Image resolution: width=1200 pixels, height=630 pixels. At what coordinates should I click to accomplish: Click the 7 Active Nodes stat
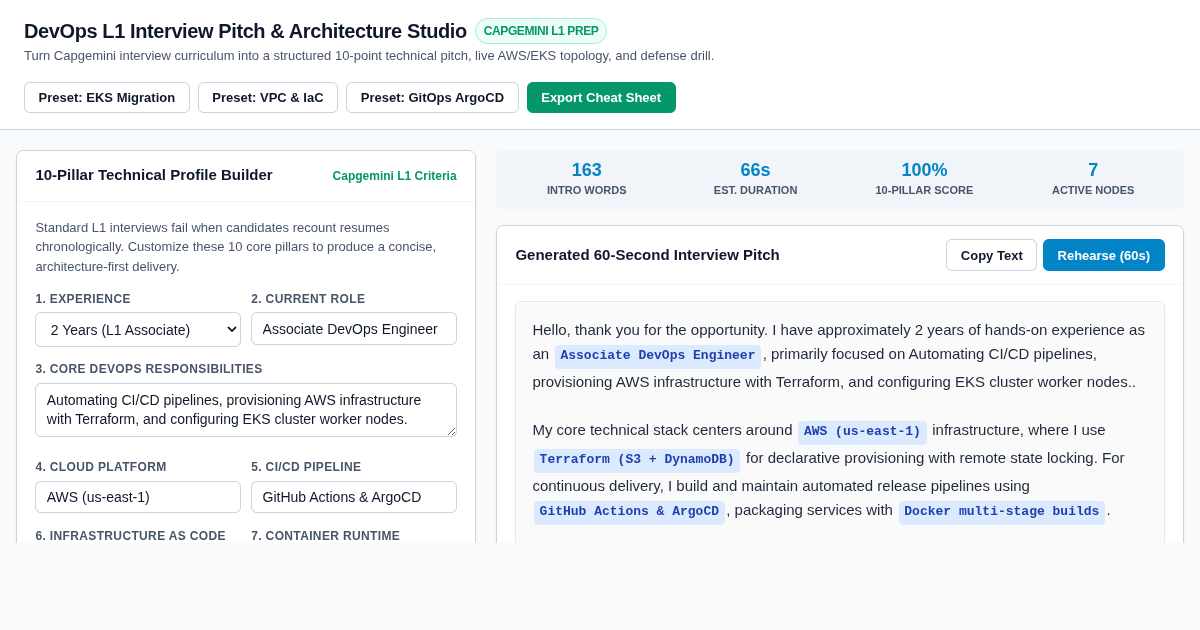pyautogui.click(x=1093, y=178)
